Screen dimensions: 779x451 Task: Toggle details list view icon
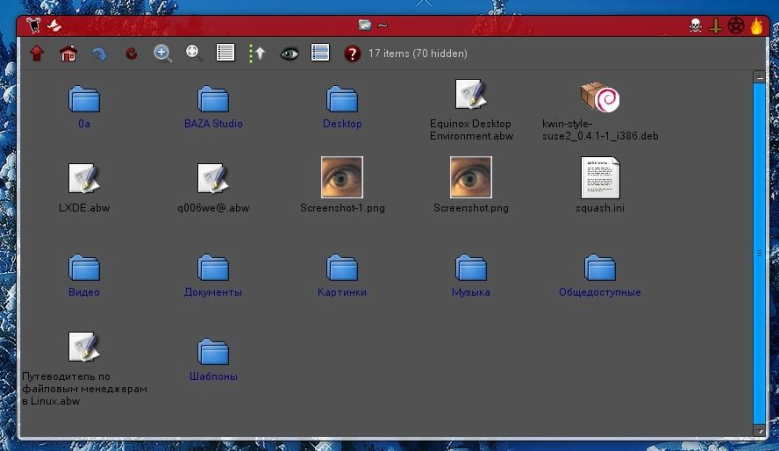coord(226,53)
